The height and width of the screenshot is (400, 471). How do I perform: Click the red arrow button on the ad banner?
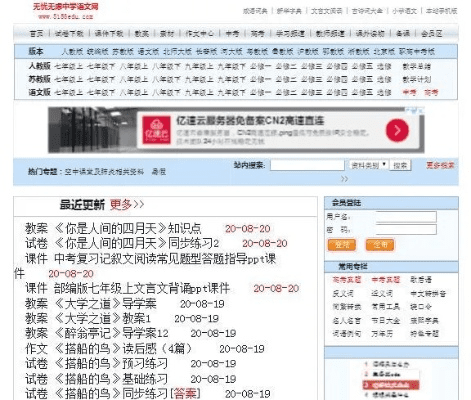pos(397,130)
